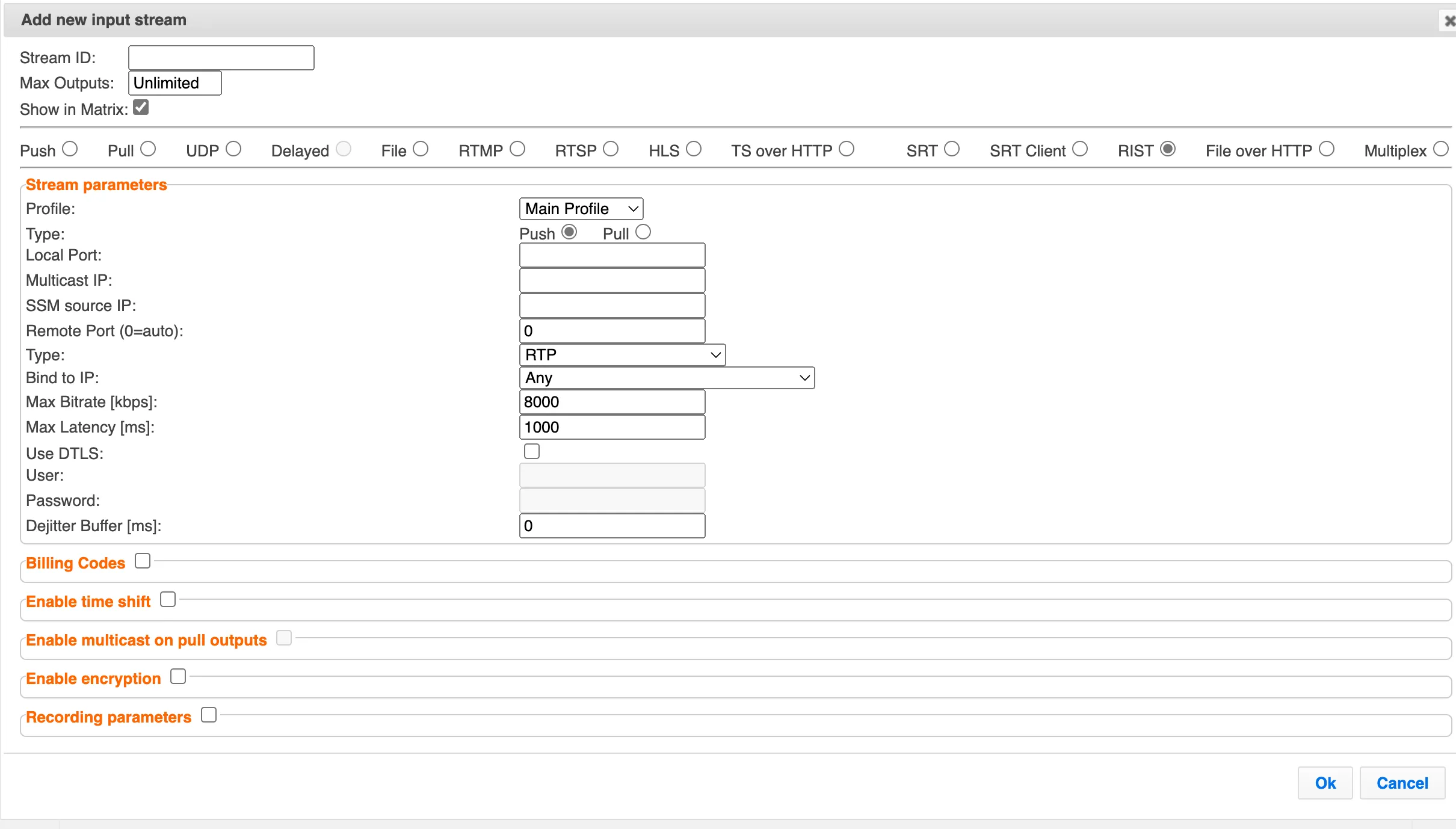This screenshot has width=1456, height=829.
Task: Tick the Enable encryption checkbox
Action: click(x=178, y=676)
